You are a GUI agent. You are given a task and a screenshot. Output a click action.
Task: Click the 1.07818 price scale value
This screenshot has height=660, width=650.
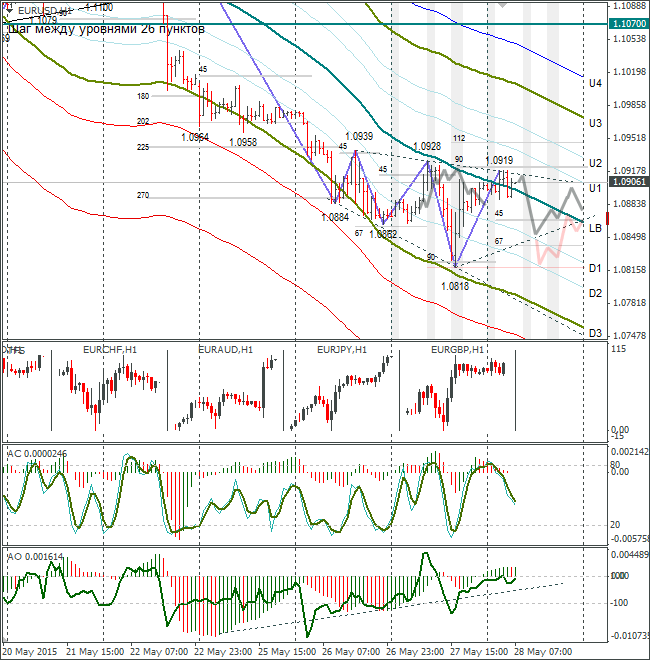[x=629, y=303]
